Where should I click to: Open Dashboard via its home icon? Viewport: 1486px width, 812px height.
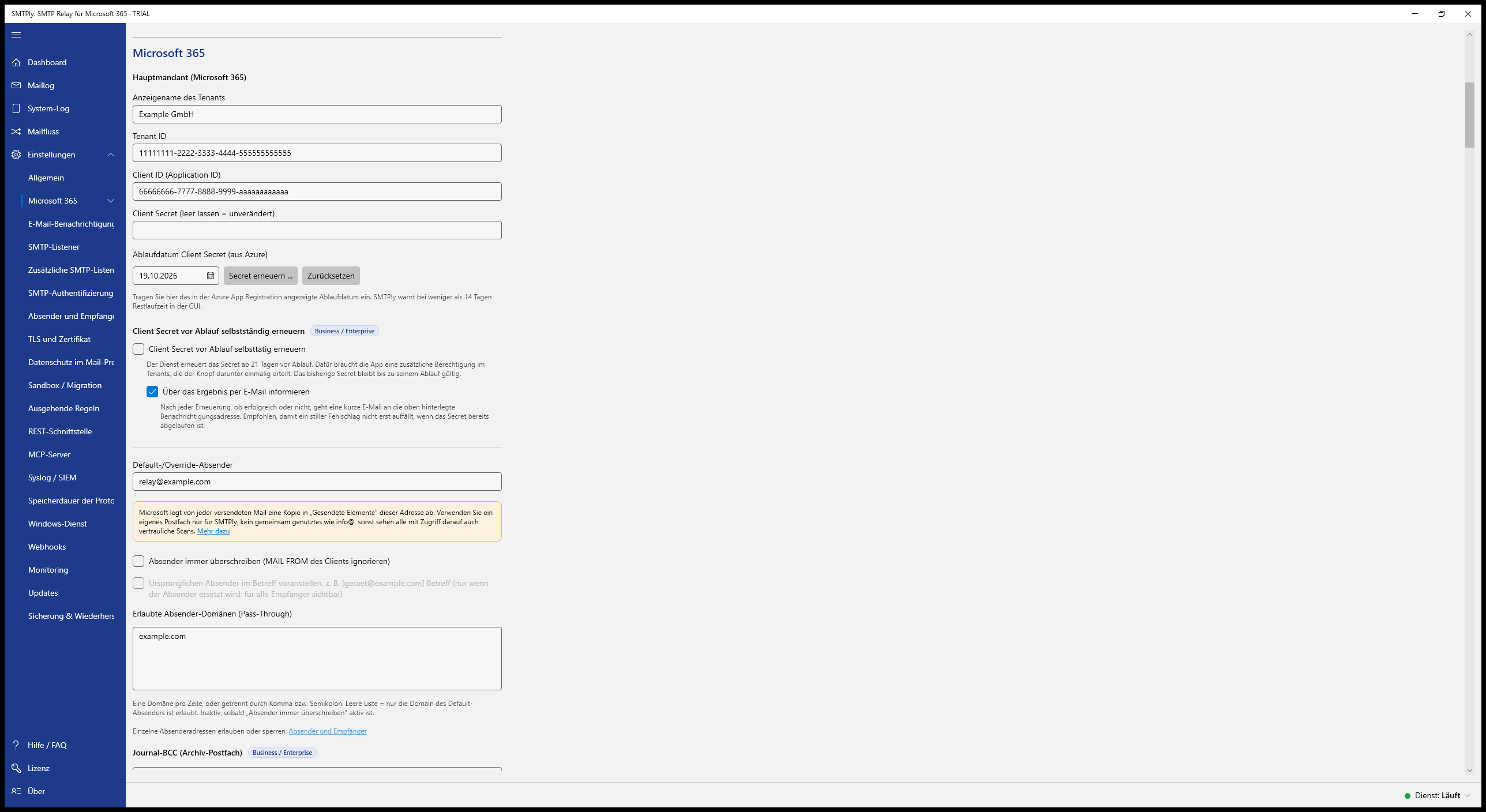point(16,62)
